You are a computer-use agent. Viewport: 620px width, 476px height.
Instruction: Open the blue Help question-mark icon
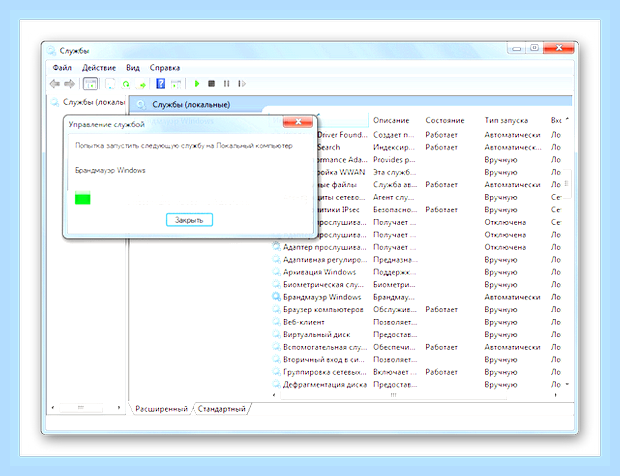coord(161,84)
